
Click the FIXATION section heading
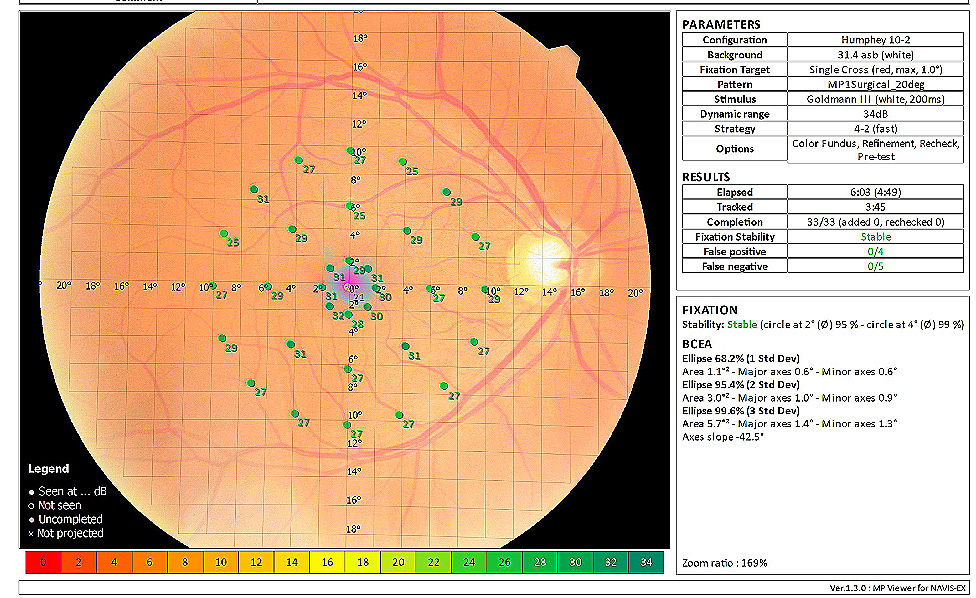click(x=710, y=310)
